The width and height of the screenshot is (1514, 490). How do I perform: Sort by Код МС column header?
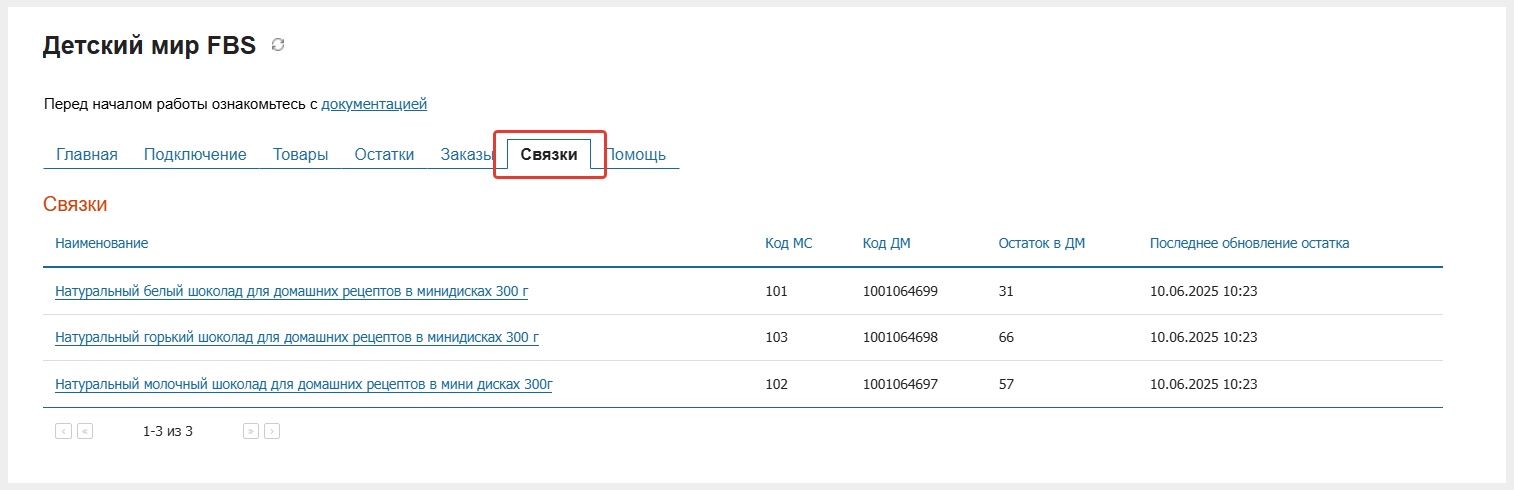click(x=789, y=243)
